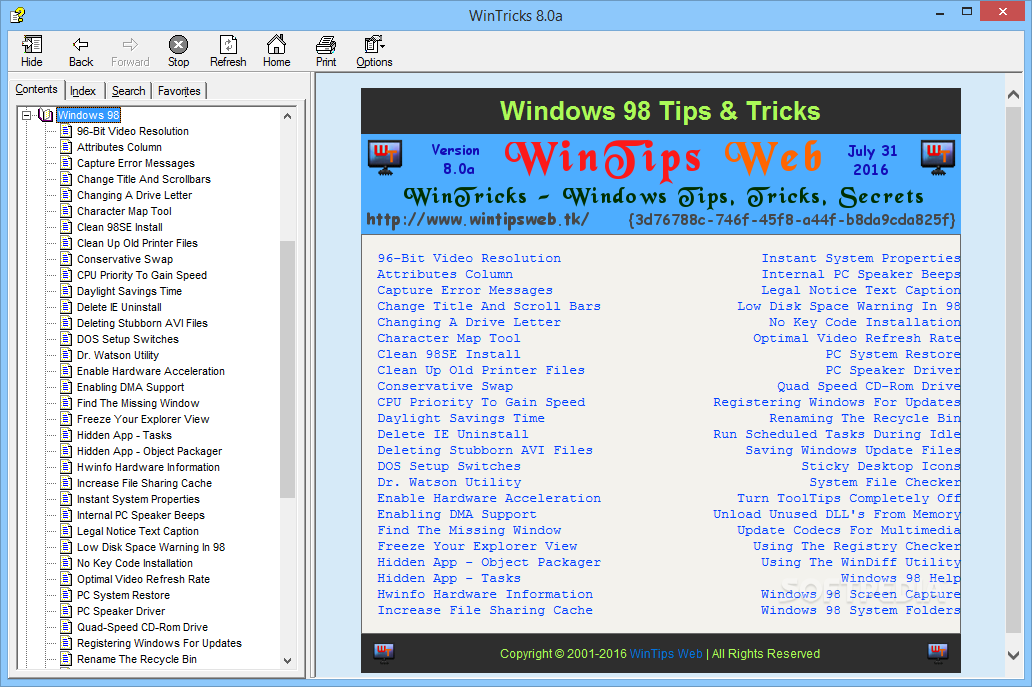Screen dimensions: 1032x687
Task: Click the WT monitor logo beside July 31 2016
Action: coord(938,158)
